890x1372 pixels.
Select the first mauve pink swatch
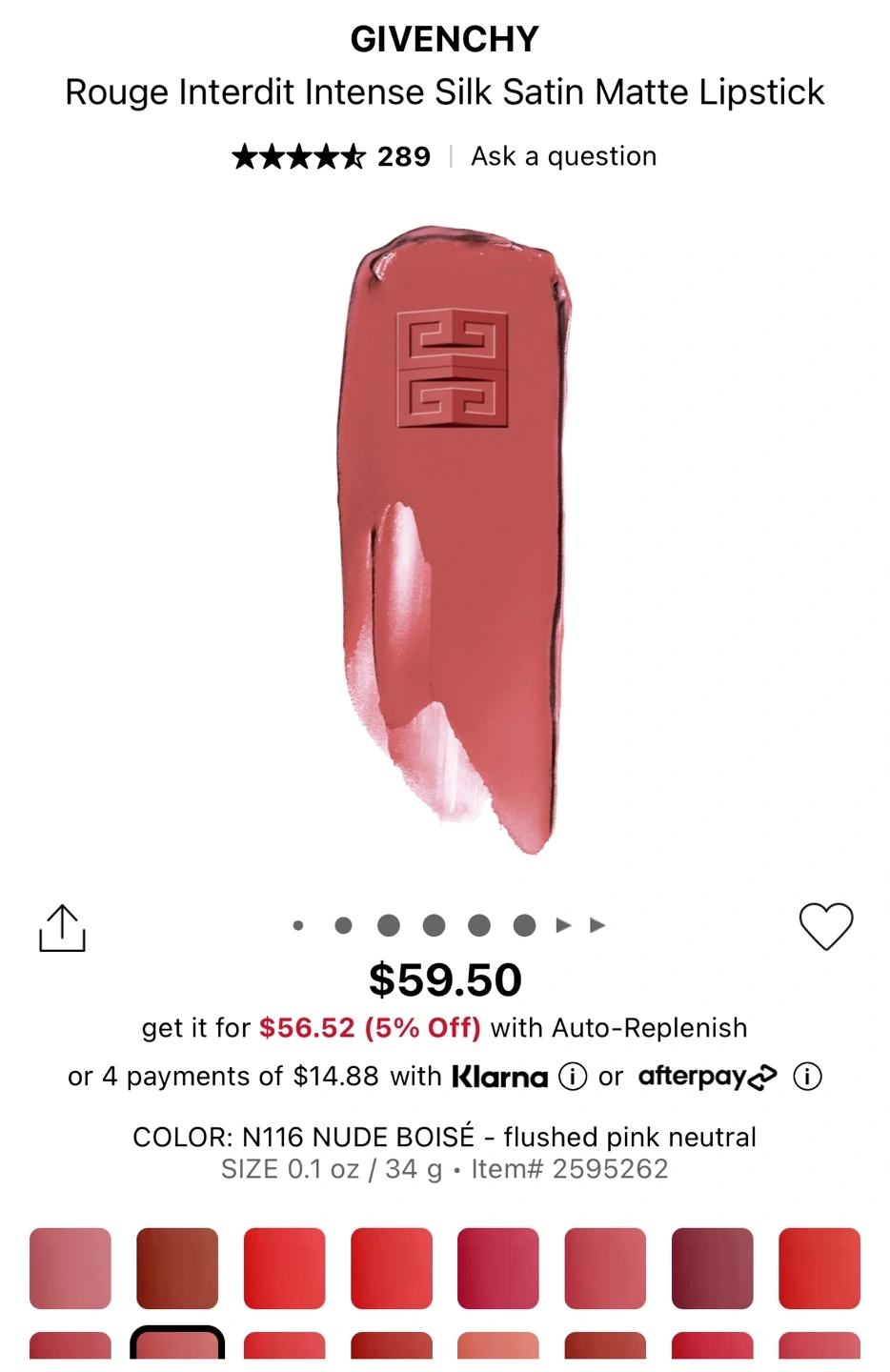[71, 1268]
